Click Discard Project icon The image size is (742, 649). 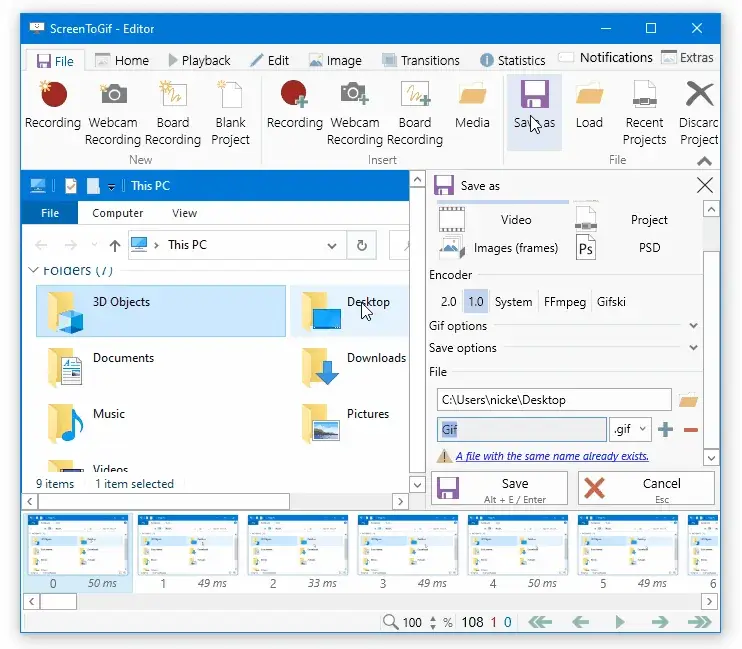tap(699, 113)
